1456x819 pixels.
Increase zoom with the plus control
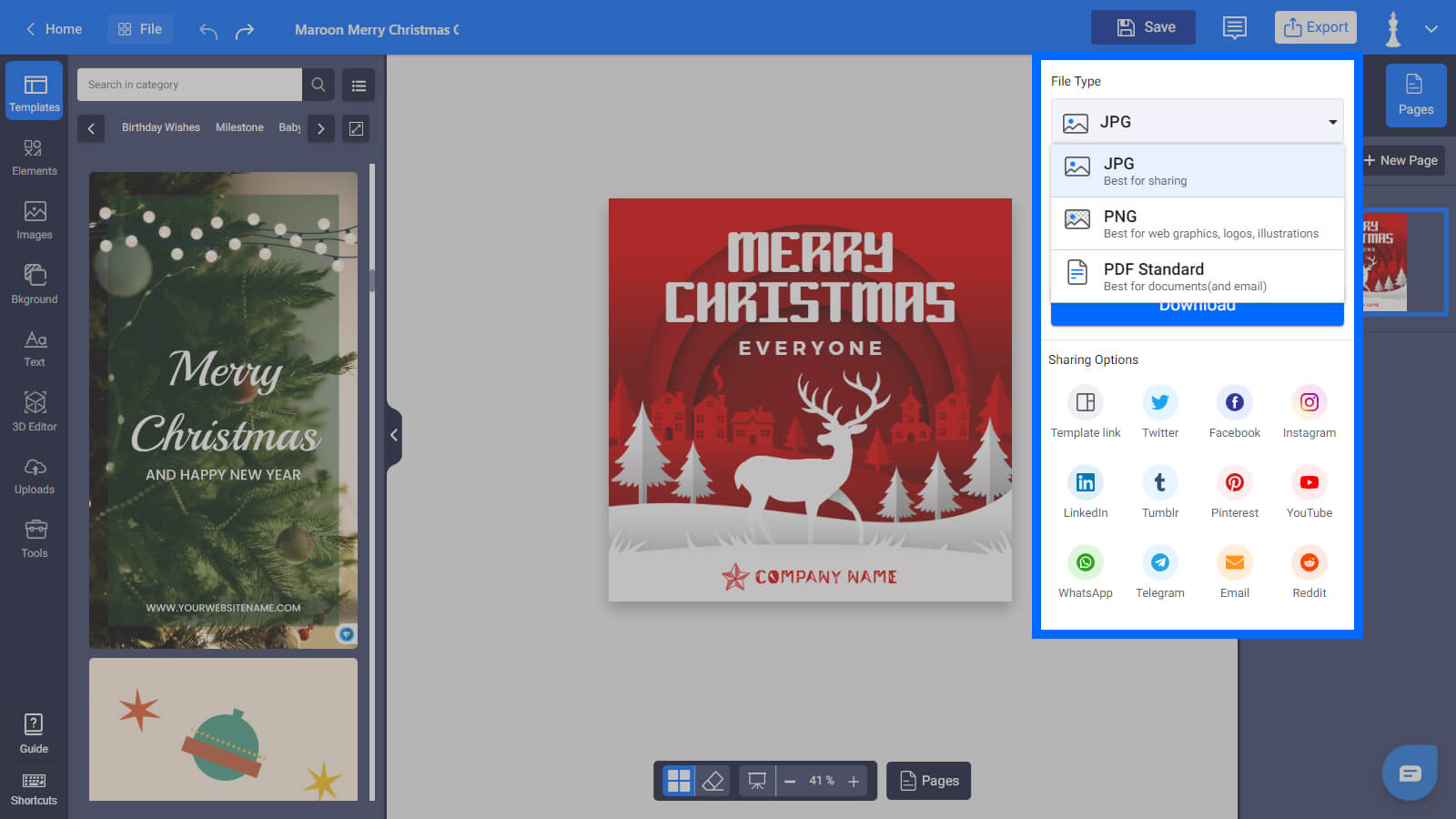tap(854, 780)
